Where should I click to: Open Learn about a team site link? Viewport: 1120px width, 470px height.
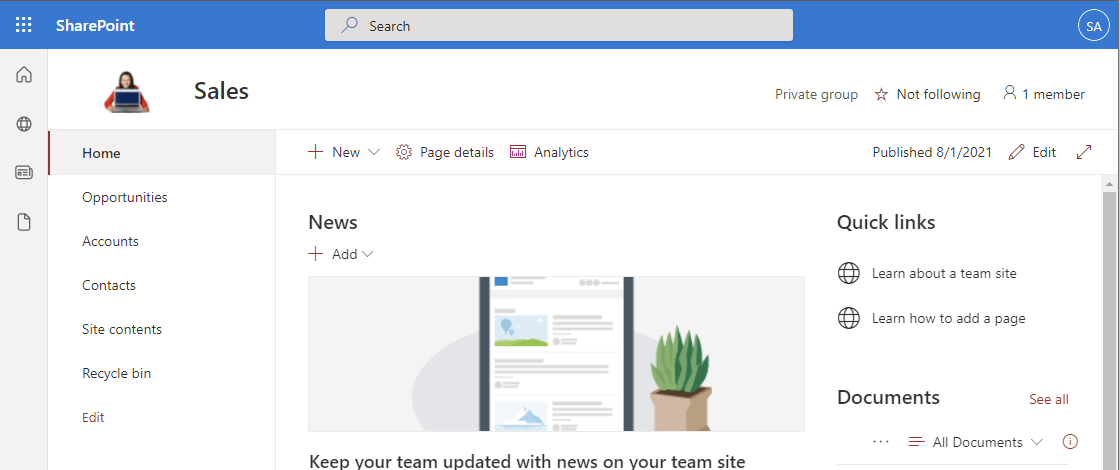click(x=943, y=273)
